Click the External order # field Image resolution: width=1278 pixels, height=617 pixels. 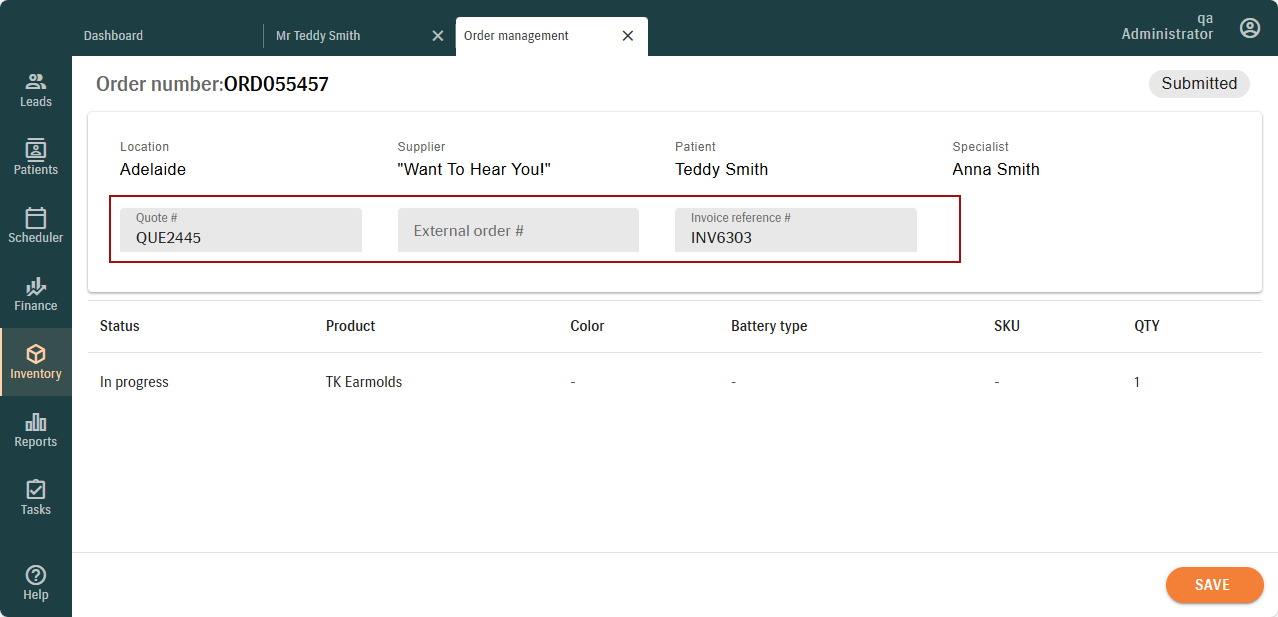tap(518, 231)
